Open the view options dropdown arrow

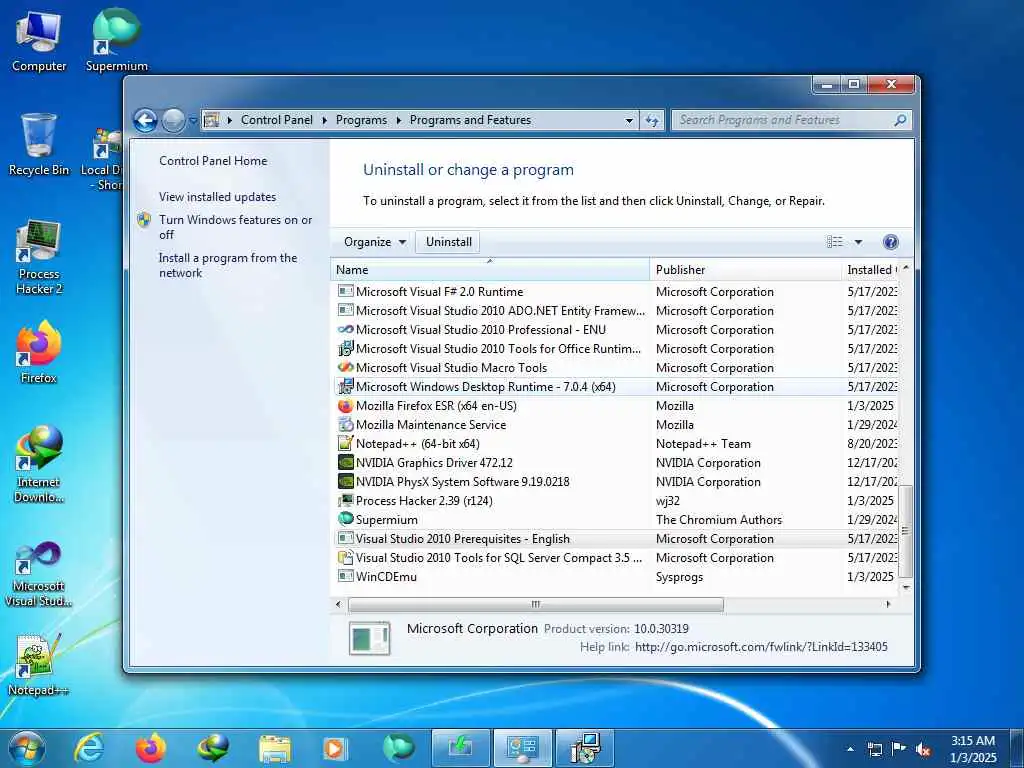coord(858,242)
